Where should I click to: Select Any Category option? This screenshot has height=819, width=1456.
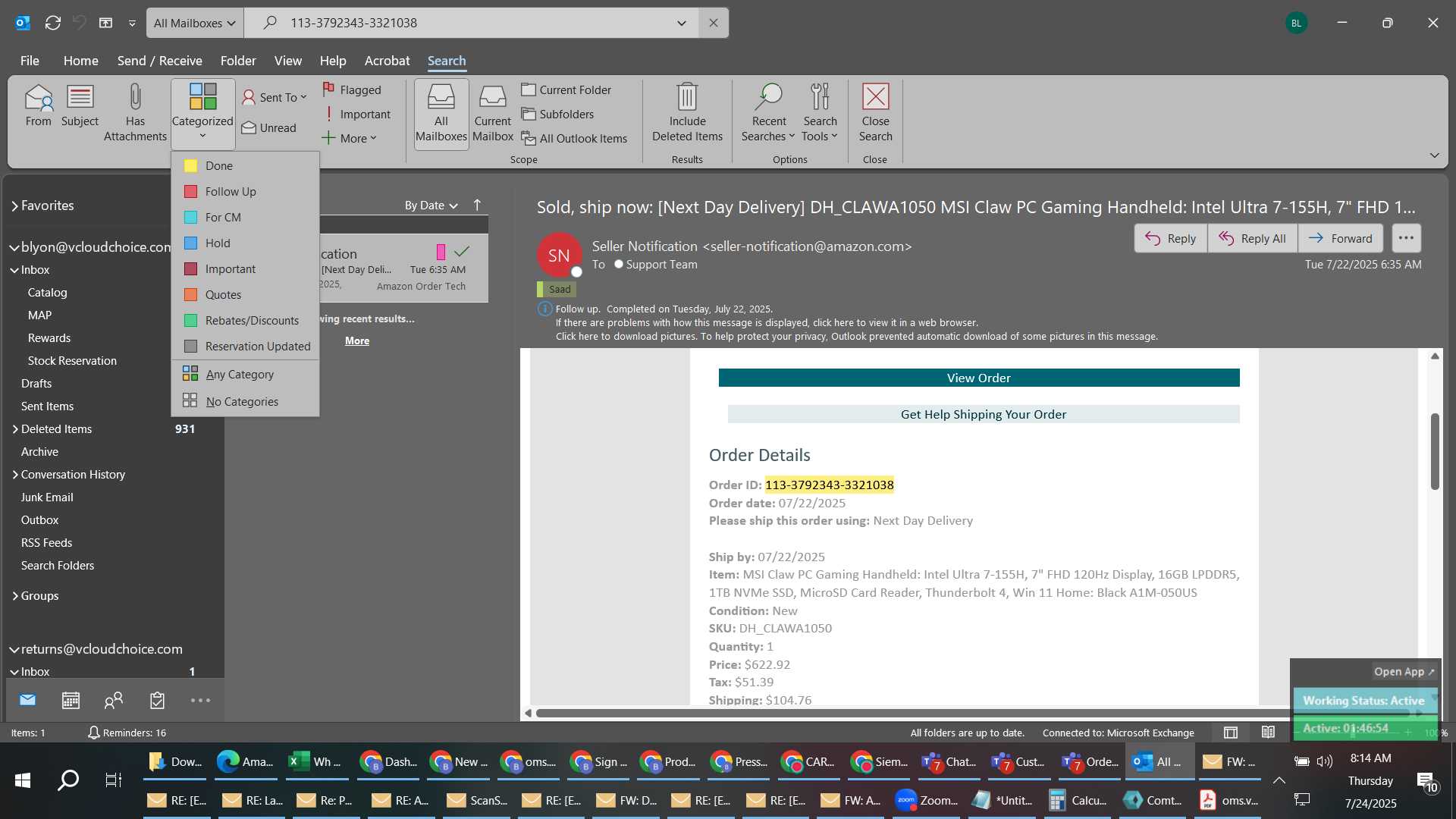point(245,374)
